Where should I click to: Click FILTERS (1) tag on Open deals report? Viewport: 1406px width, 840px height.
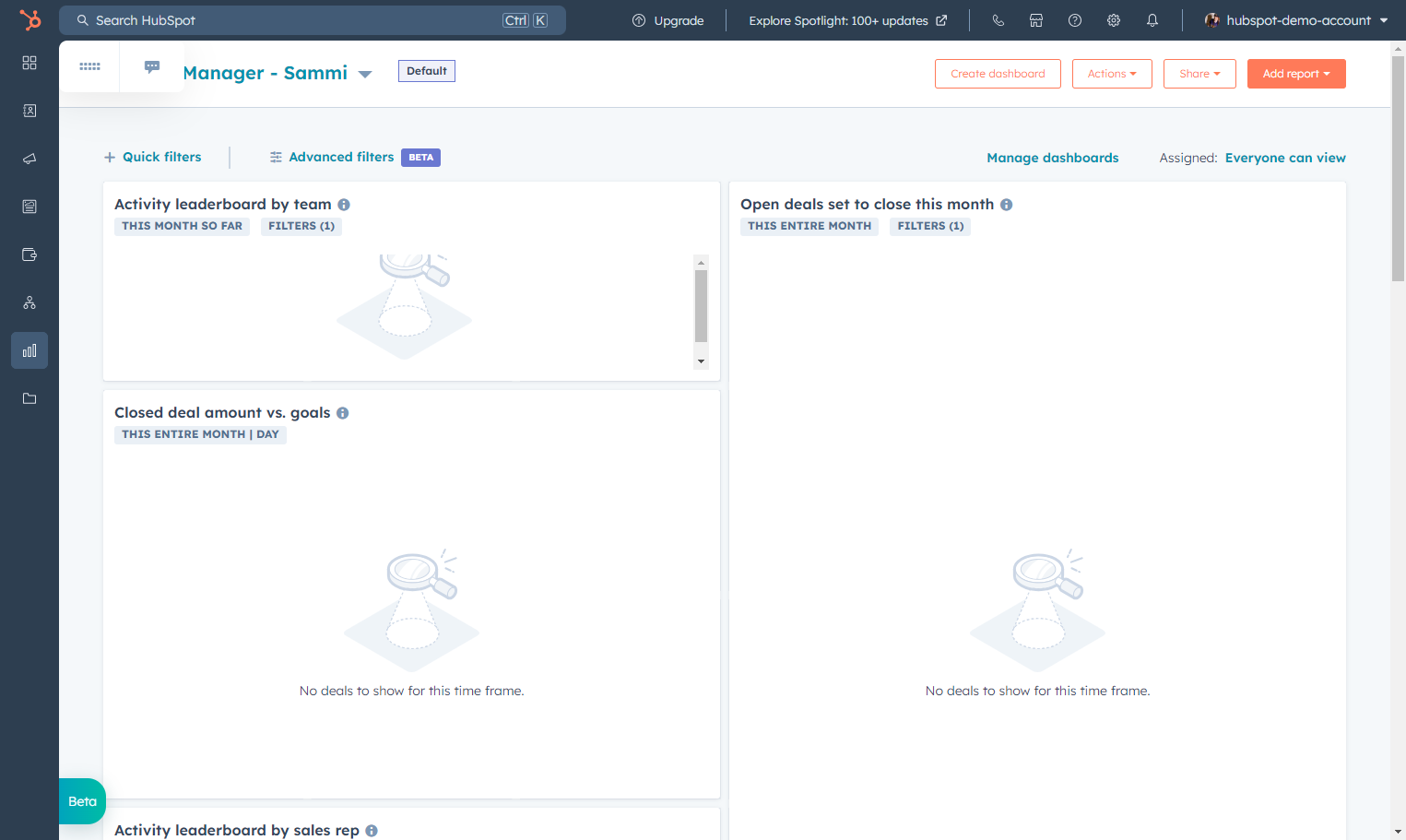pos(930,226)
